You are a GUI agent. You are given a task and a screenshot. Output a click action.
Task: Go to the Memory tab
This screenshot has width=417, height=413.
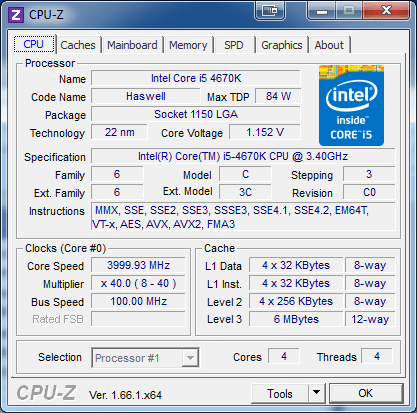(188, 45)
